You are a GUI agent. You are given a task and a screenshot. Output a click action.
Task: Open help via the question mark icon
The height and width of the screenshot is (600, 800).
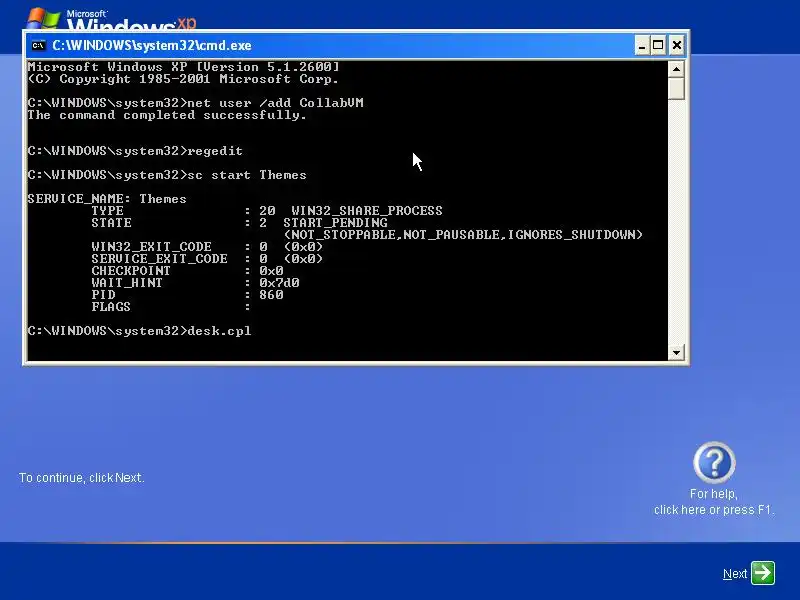pyautogui.click(x=714, y=462)
